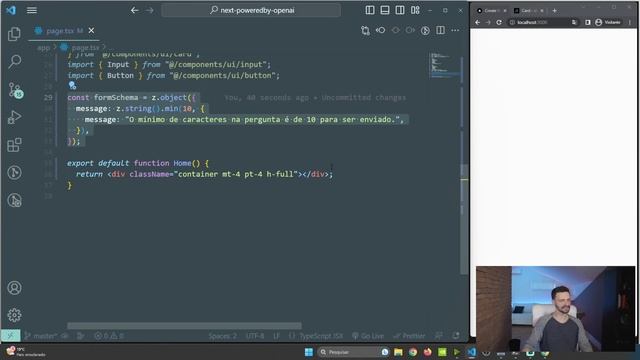Click the next-poweredby-openai command center search
This screenshot has height=360, width=640.
(251, 10)
